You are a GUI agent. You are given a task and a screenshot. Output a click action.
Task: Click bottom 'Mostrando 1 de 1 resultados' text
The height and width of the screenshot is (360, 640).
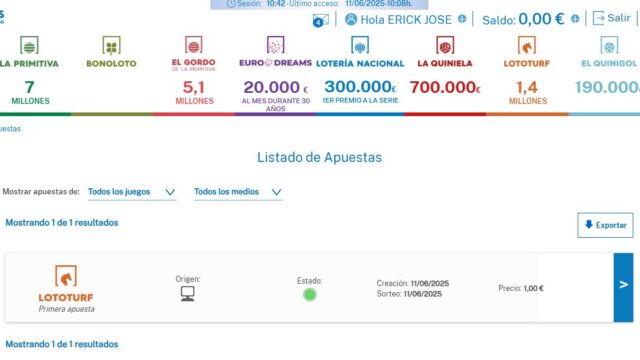tap(62, 344)
